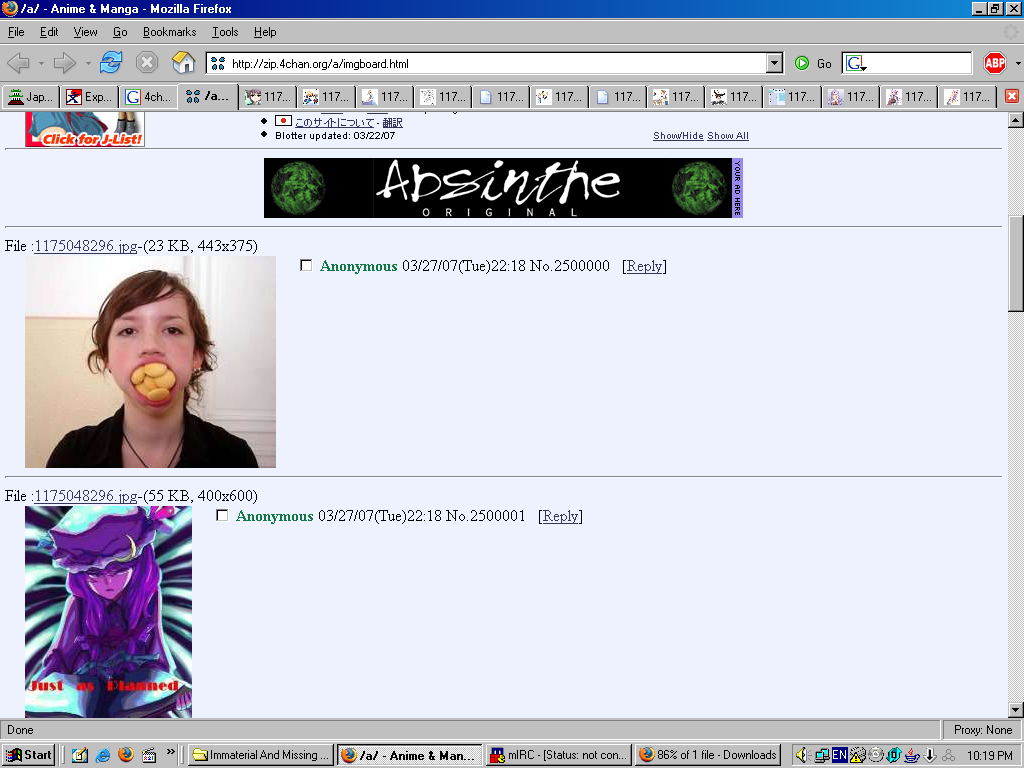Select the "/a..." active tab

[208, 96]
